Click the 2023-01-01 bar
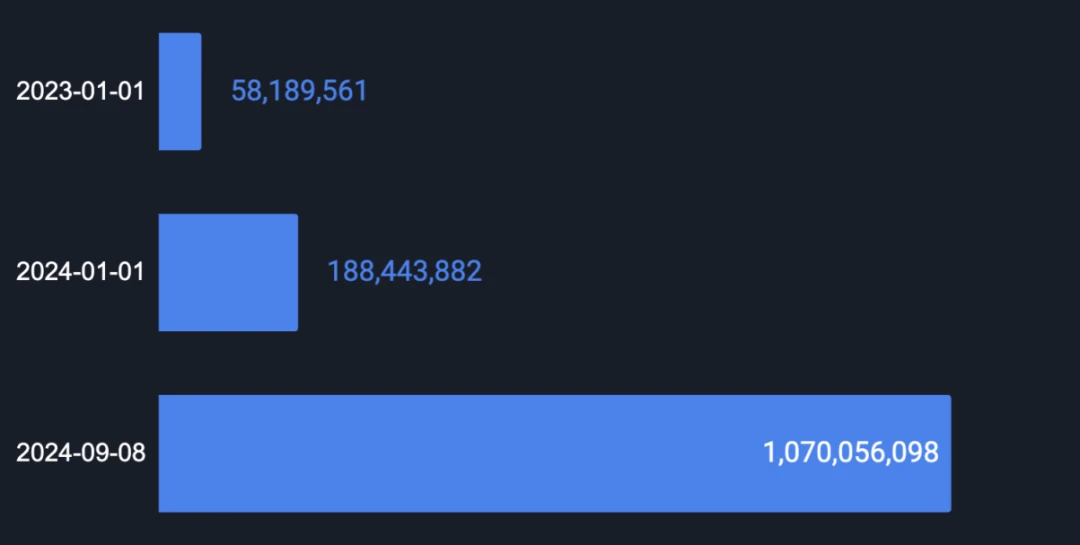This screenshot has height=545, width=1080. [x=180, y=92]
